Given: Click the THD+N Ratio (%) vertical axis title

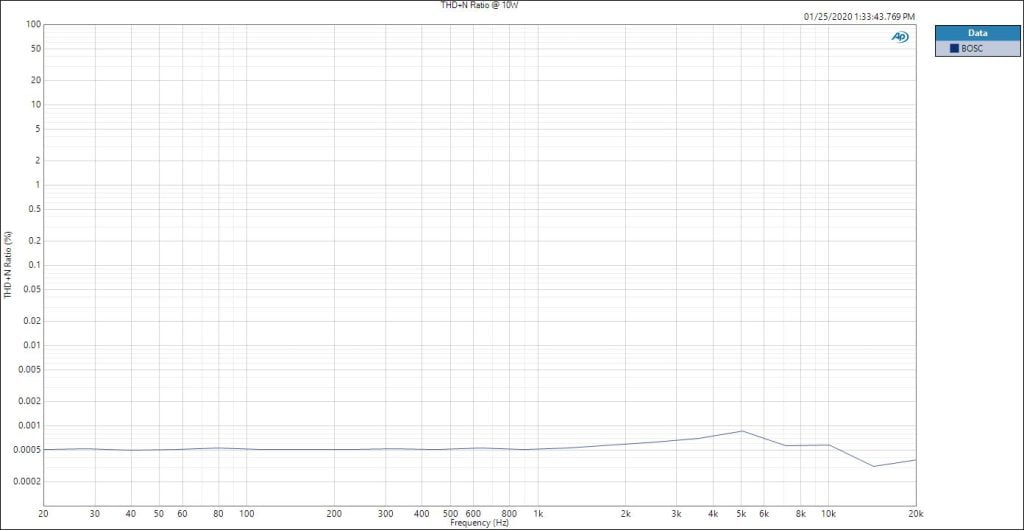Looking at the screenshot, I should (x=8, y=265).
